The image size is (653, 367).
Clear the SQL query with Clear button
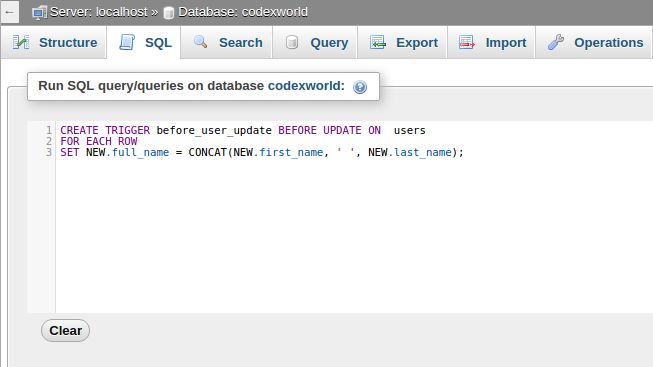65,330
